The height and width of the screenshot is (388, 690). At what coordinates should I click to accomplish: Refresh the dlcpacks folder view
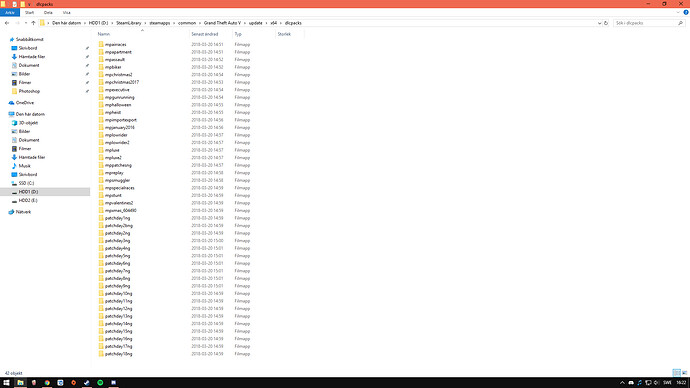606,23
